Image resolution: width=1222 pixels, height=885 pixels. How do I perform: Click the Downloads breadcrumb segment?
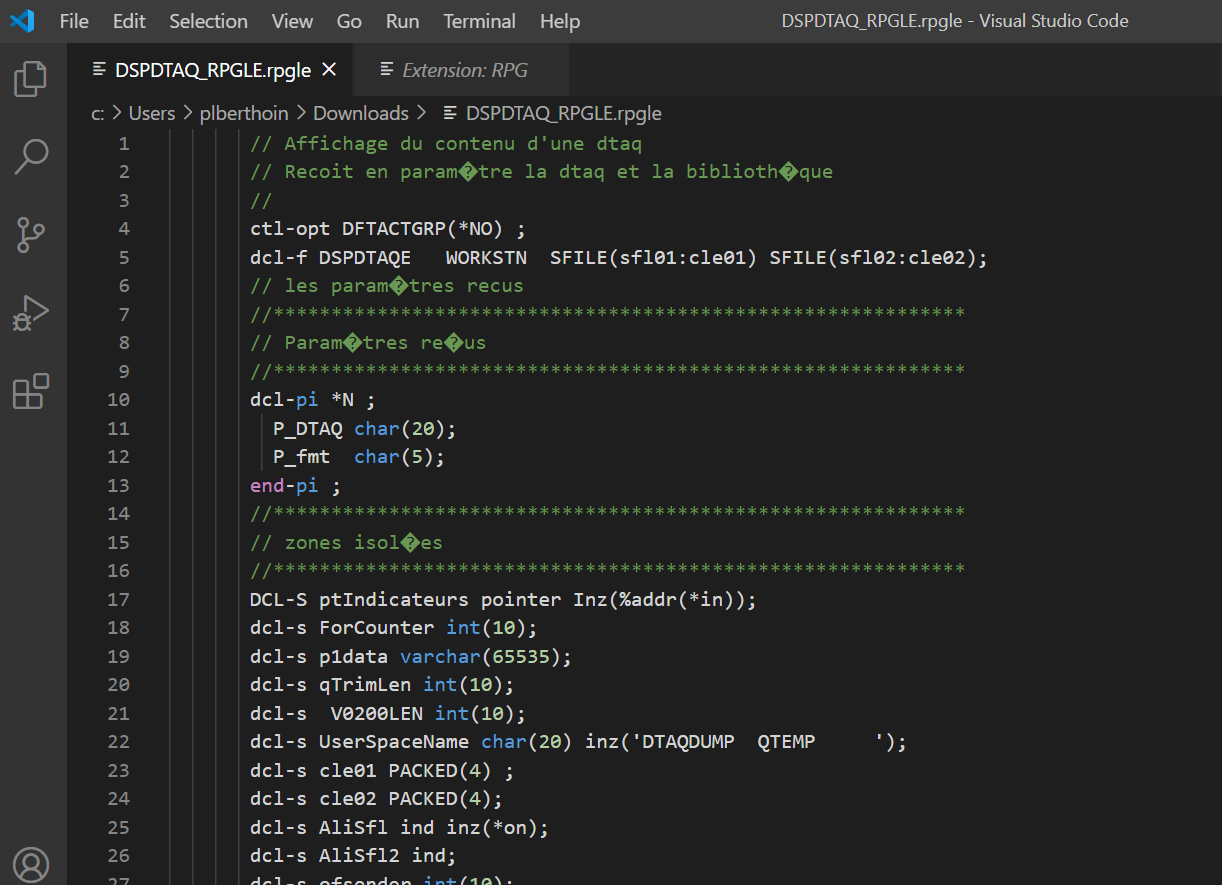pyautogui.click(x=361, y=113)
